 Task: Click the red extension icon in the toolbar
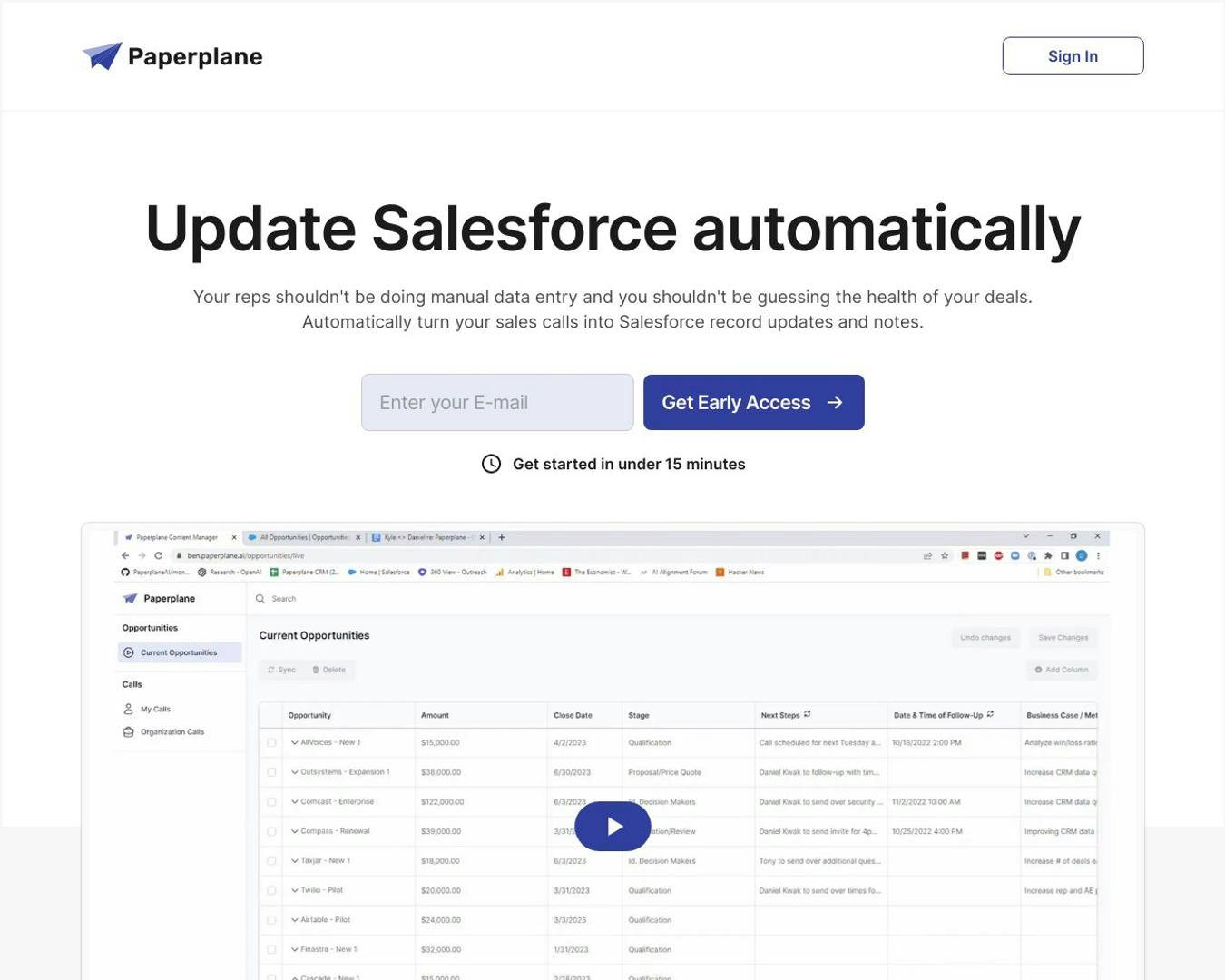coord(965,555)
